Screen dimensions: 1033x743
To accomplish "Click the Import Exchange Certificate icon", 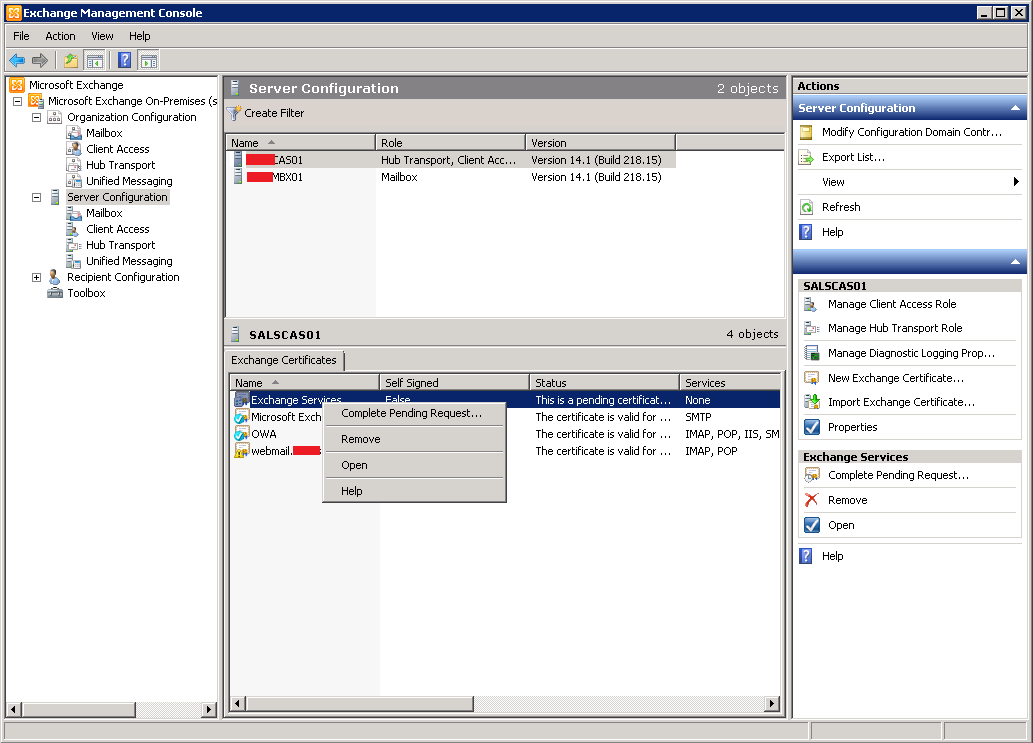I will click(x=811, y=402).
